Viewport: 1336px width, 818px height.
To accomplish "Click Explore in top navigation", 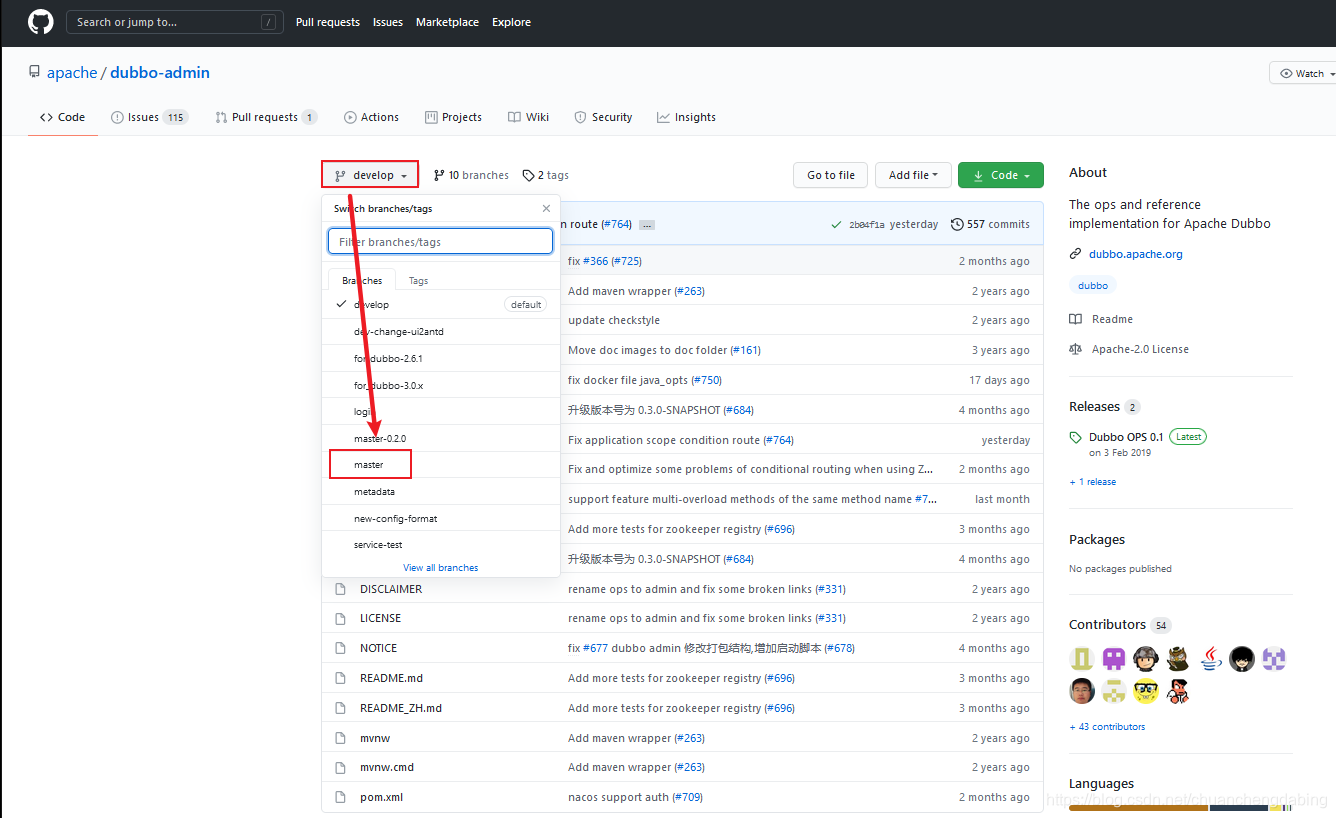I will pyautogui.click(x=511, y=22).
